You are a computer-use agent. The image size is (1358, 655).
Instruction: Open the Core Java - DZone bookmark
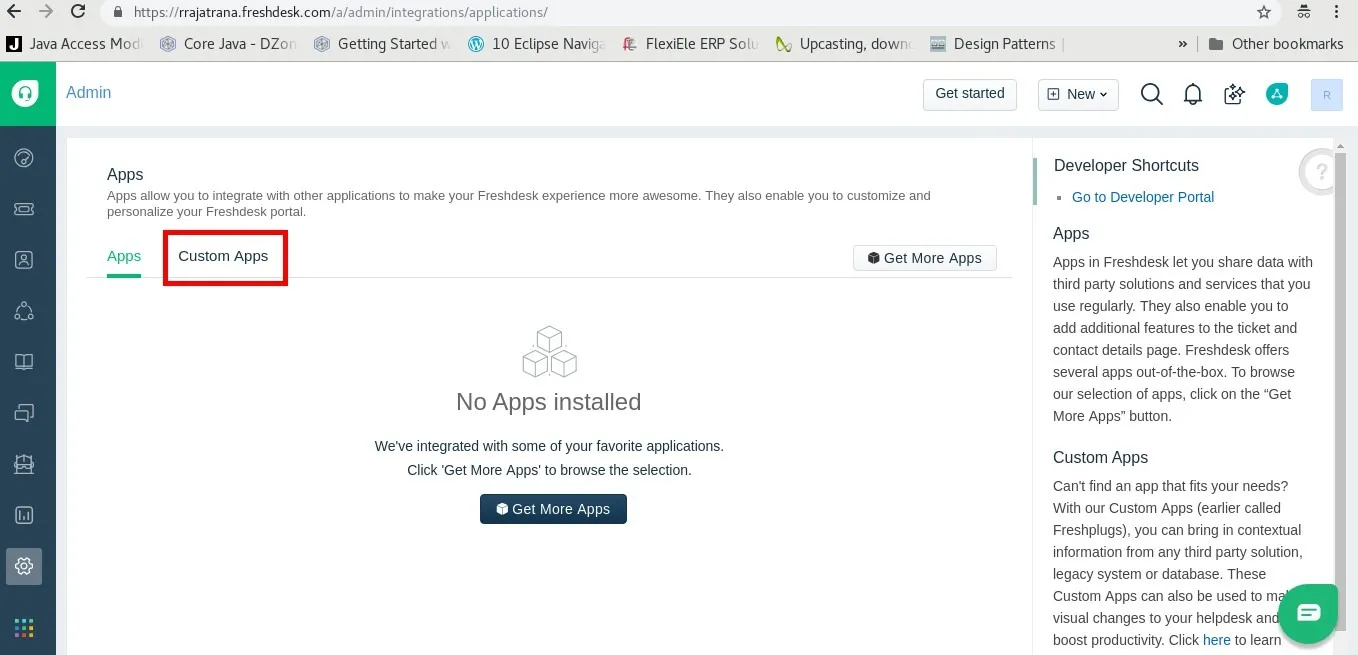click(228, 44)
